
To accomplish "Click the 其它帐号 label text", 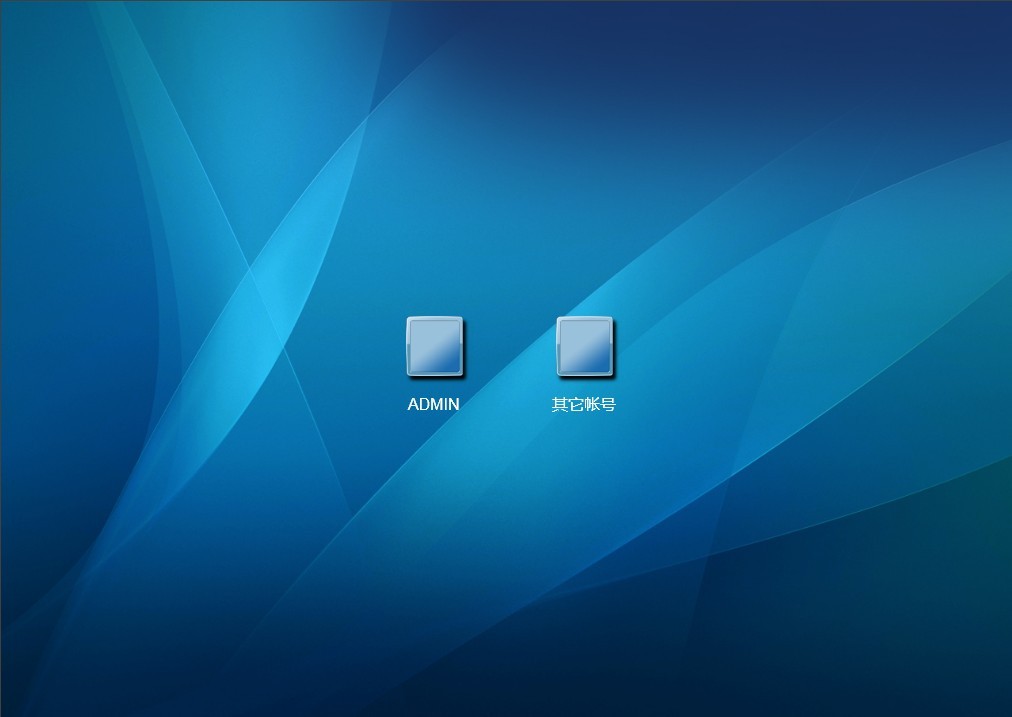I will [583, 405].
